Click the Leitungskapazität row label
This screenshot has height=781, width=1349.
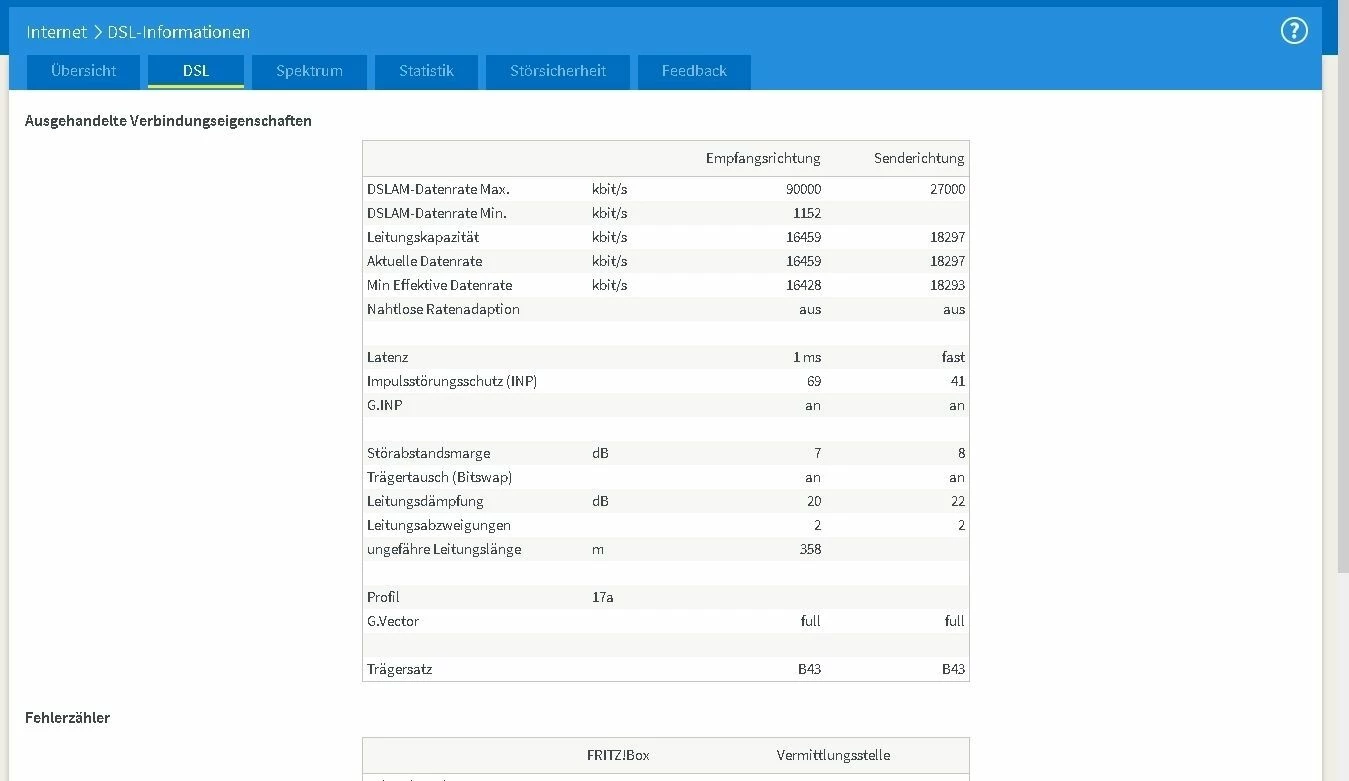coord(423,237)
